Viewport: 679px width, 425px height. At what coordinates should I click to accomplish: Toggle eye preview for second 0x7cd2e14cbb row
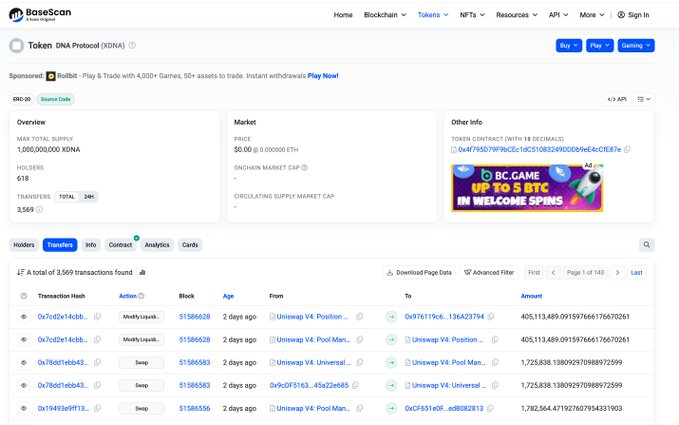point(24,340)
